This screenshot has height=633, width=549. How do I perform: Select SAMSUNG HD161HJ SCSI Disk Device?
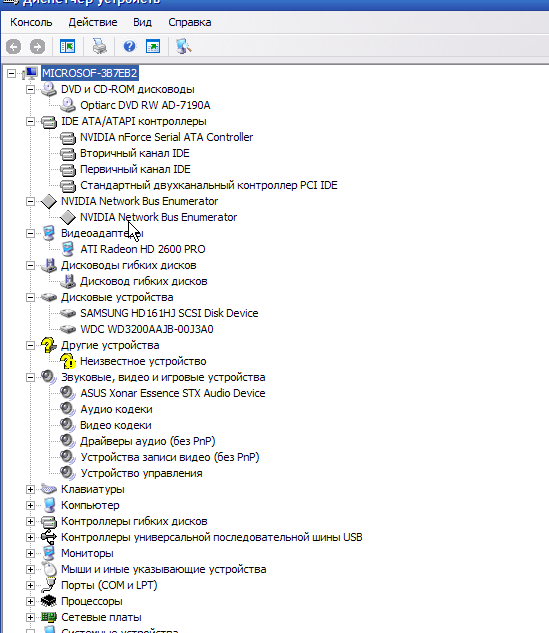click(x=169, y=313)
